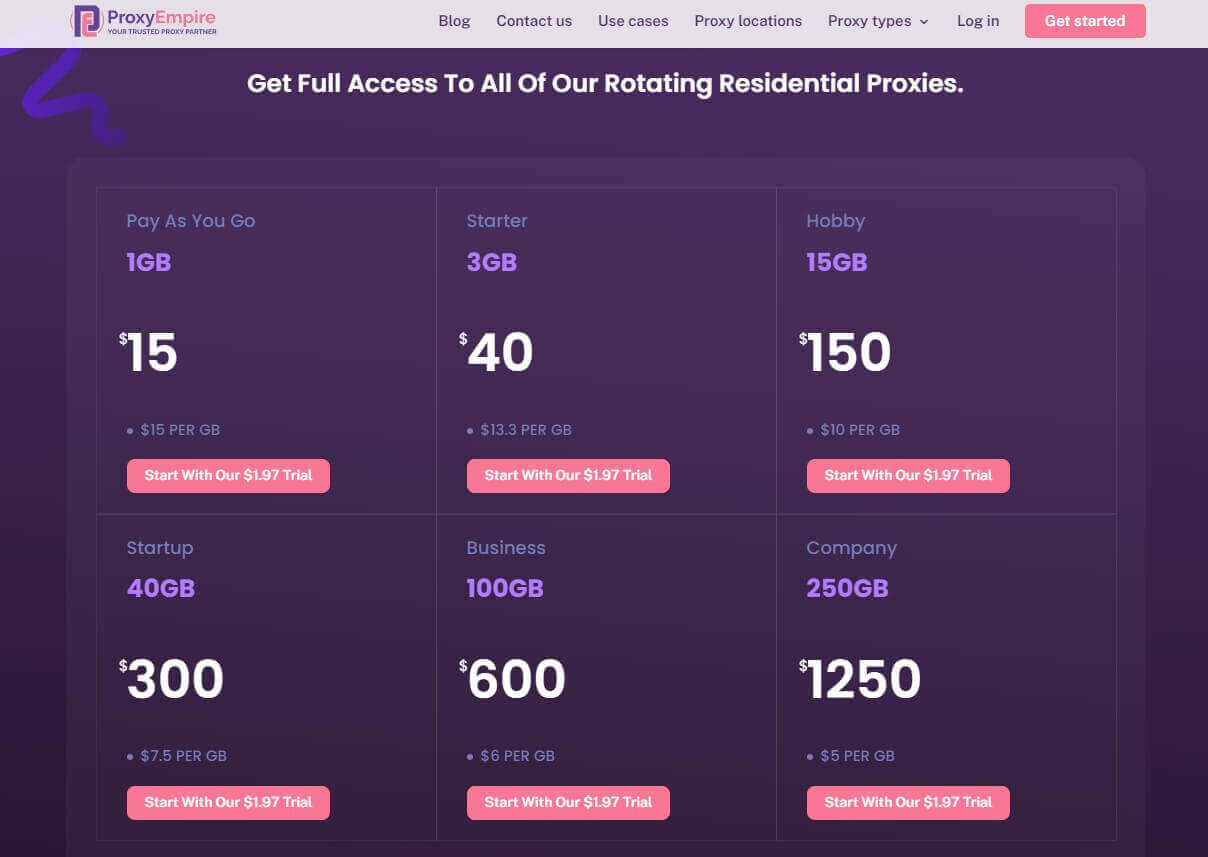Start trial under the Business plan
Viewport: 1208px width, 857px height.
568,802
